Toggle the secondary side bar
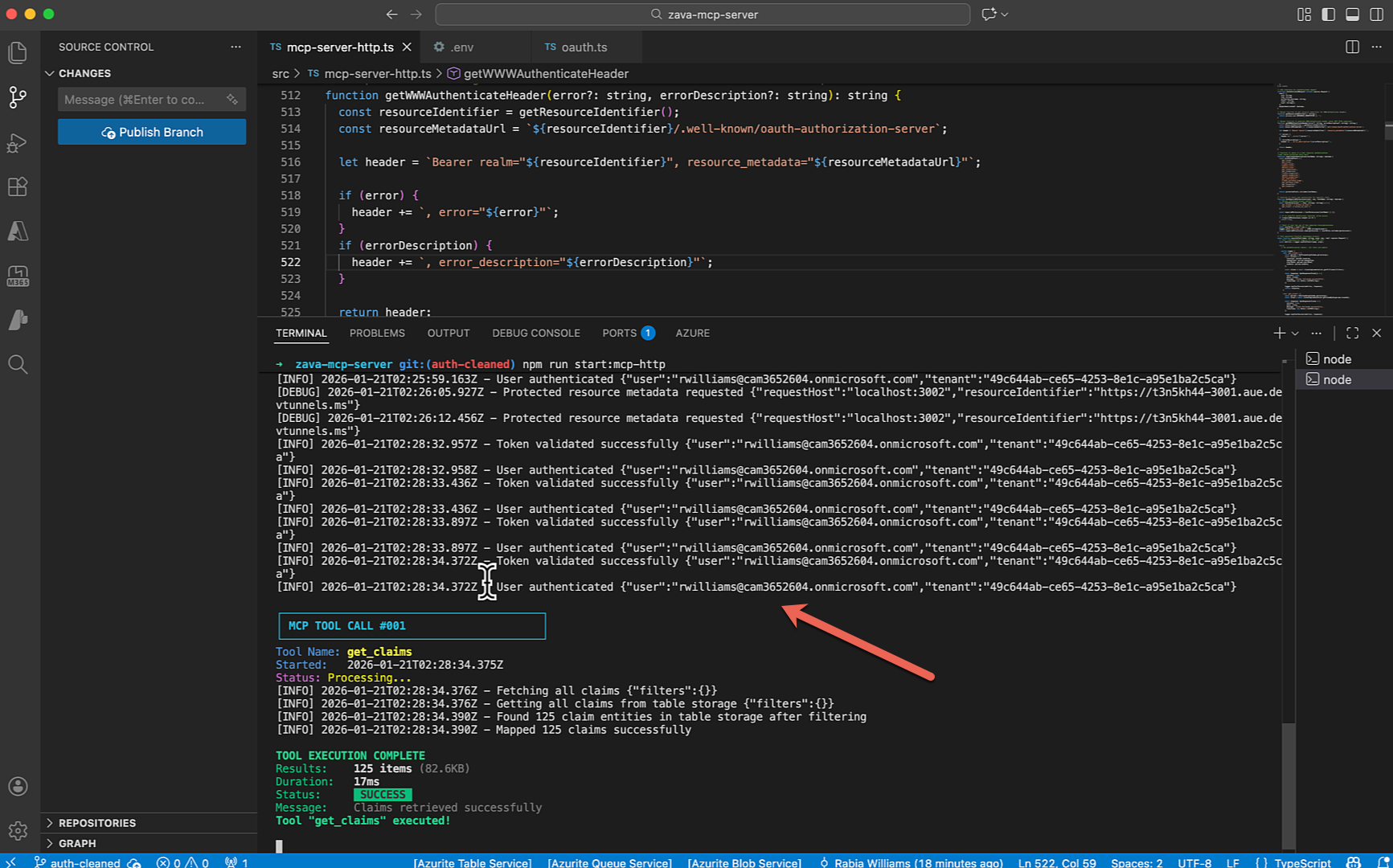1393x868 pixels. (x=1375, y=14)
